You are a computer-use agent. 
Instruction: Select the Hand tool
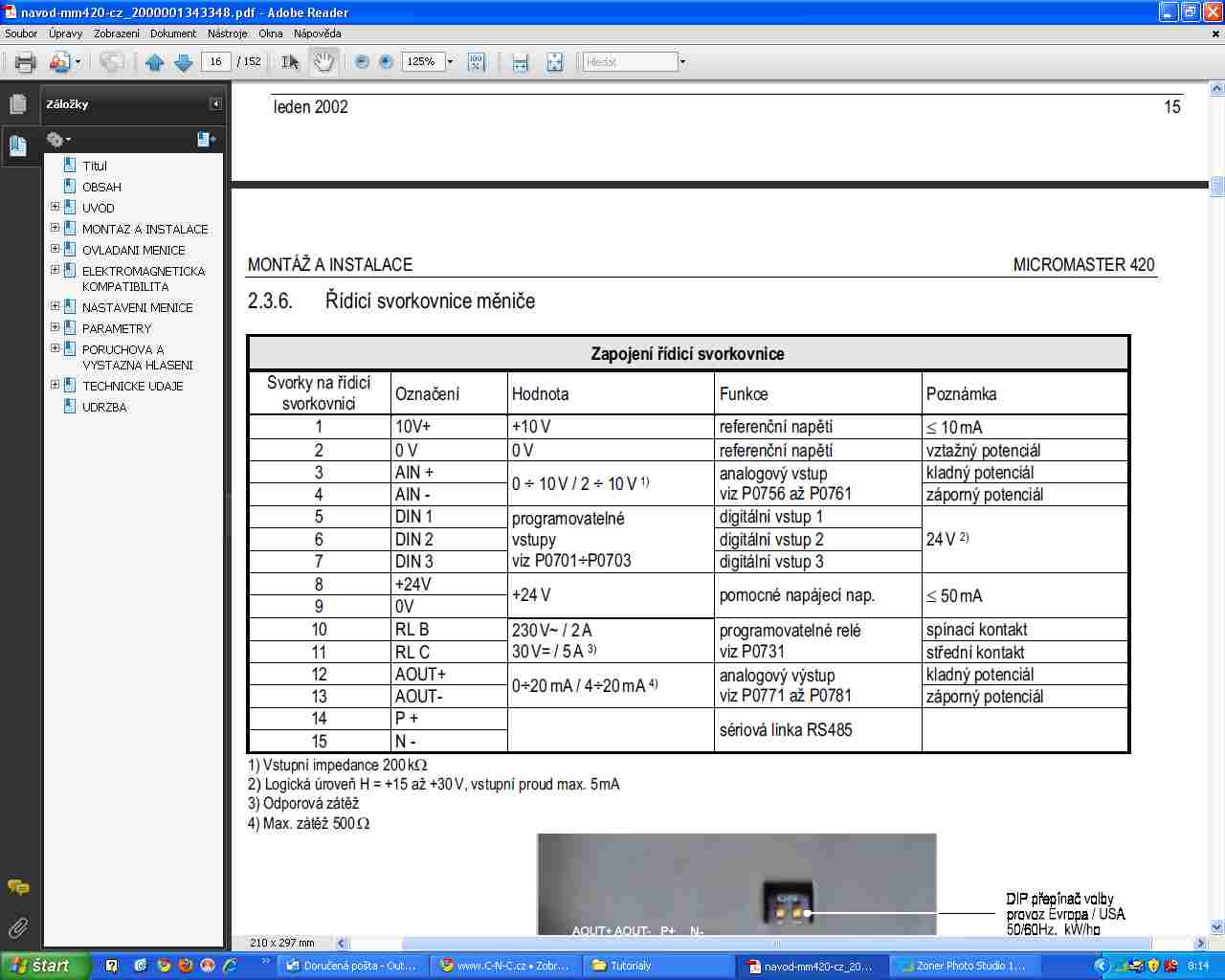[324, 62]
